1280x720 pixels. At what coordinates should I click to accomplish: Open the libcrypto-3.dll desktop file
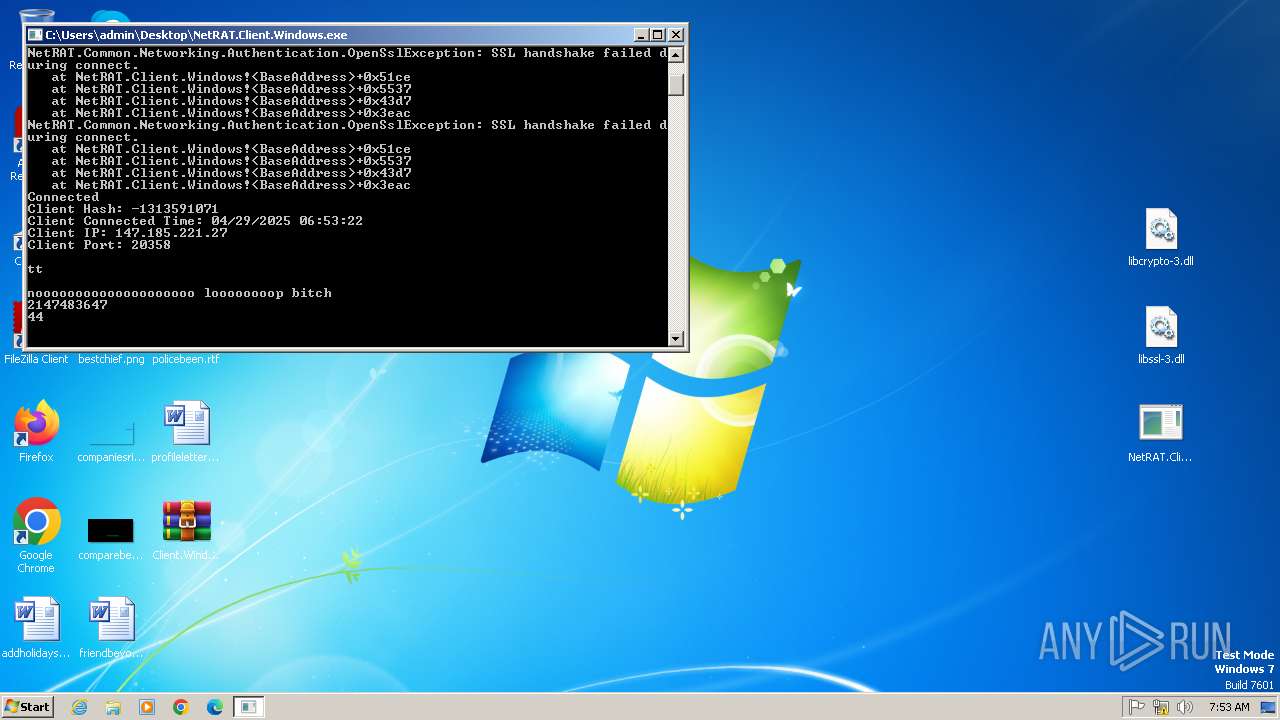(1160, 238)
